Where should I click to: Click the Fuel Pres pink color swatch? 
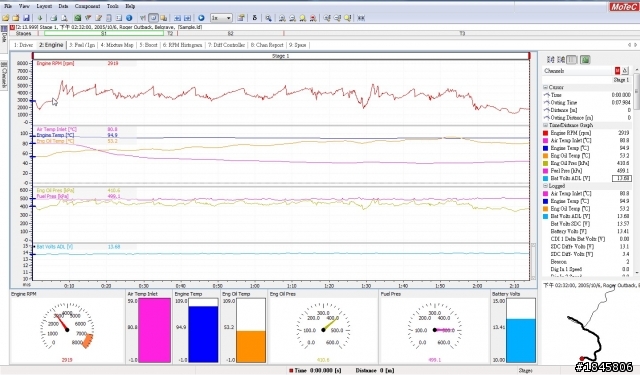pyautogui.click(x=545, y=171)
